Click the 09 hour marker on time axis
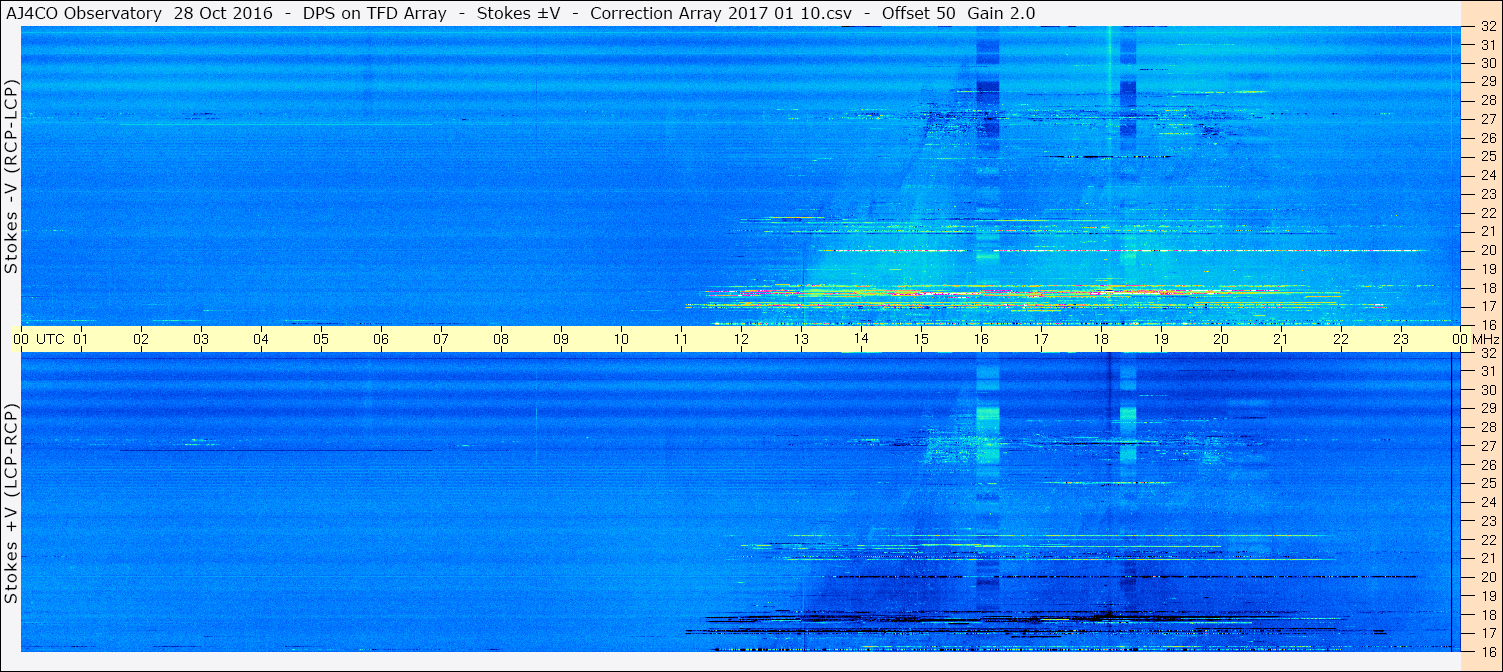Screen dimensions: 1503x672 point(562,340)
